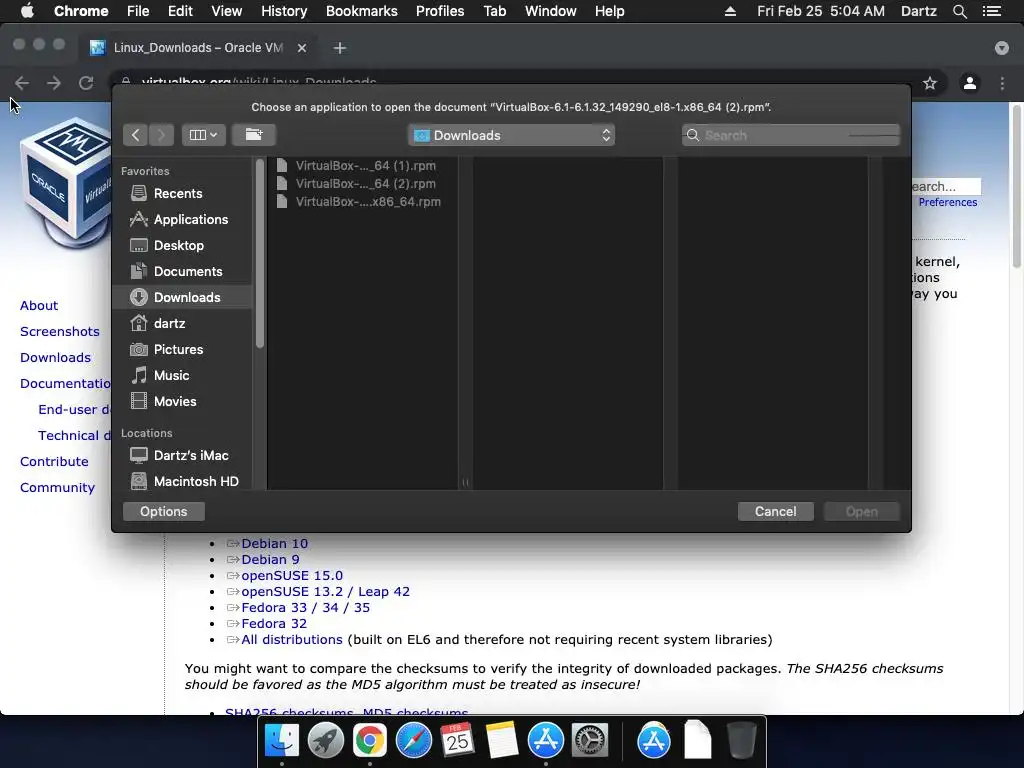Open the History menu
This screenshot has height=768, width=1024.
(284, 11)
